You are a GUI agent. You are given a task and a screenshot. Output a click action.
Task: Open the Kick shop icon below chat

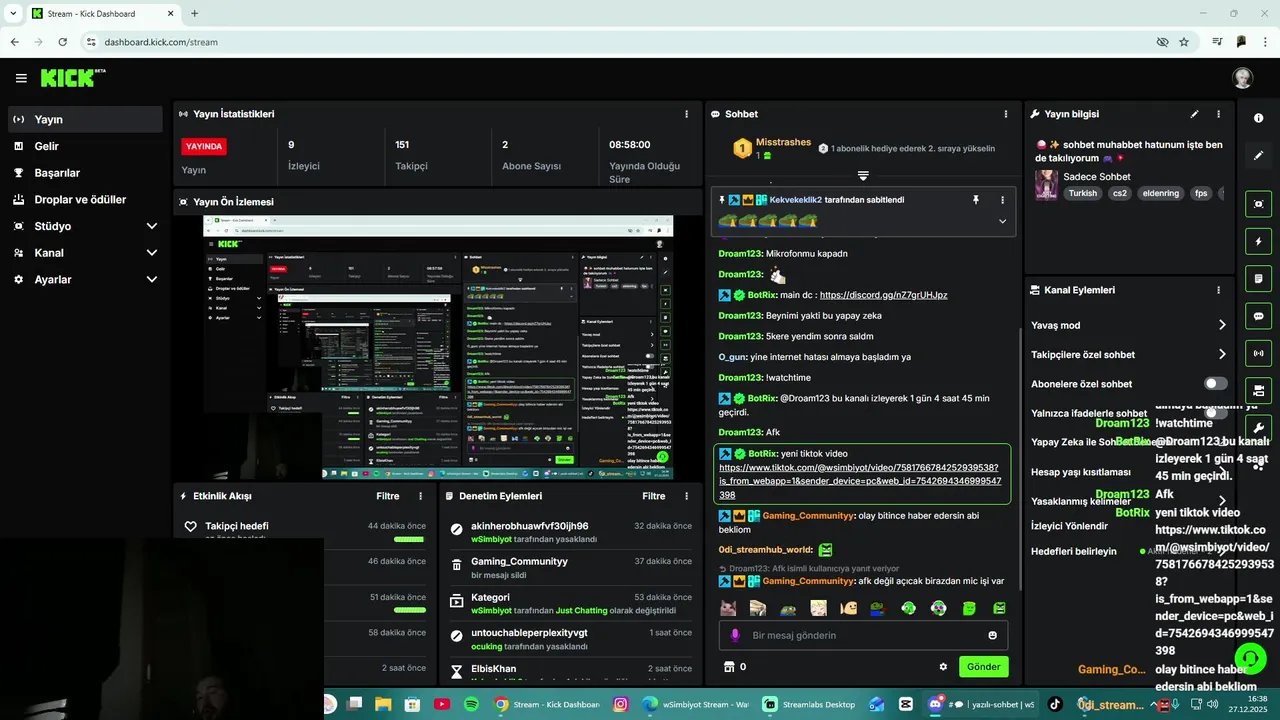729,667
